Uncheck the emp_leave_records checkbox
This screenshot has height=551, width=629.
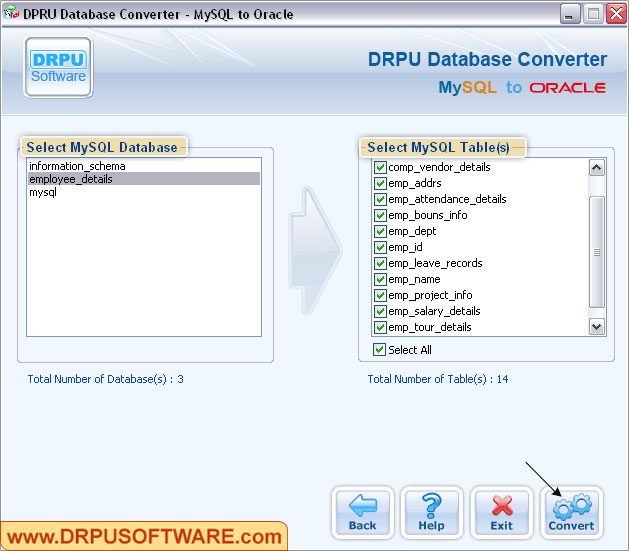(x=380, y=263)
